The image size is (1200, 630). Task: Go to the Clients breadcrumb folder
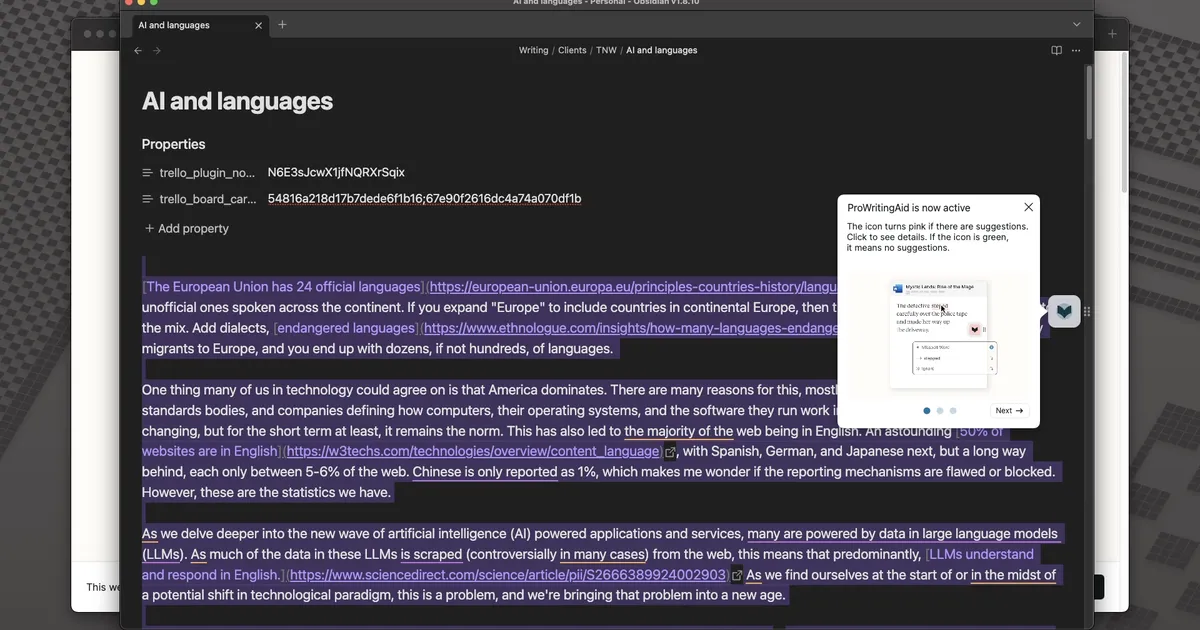pos(572,50)
